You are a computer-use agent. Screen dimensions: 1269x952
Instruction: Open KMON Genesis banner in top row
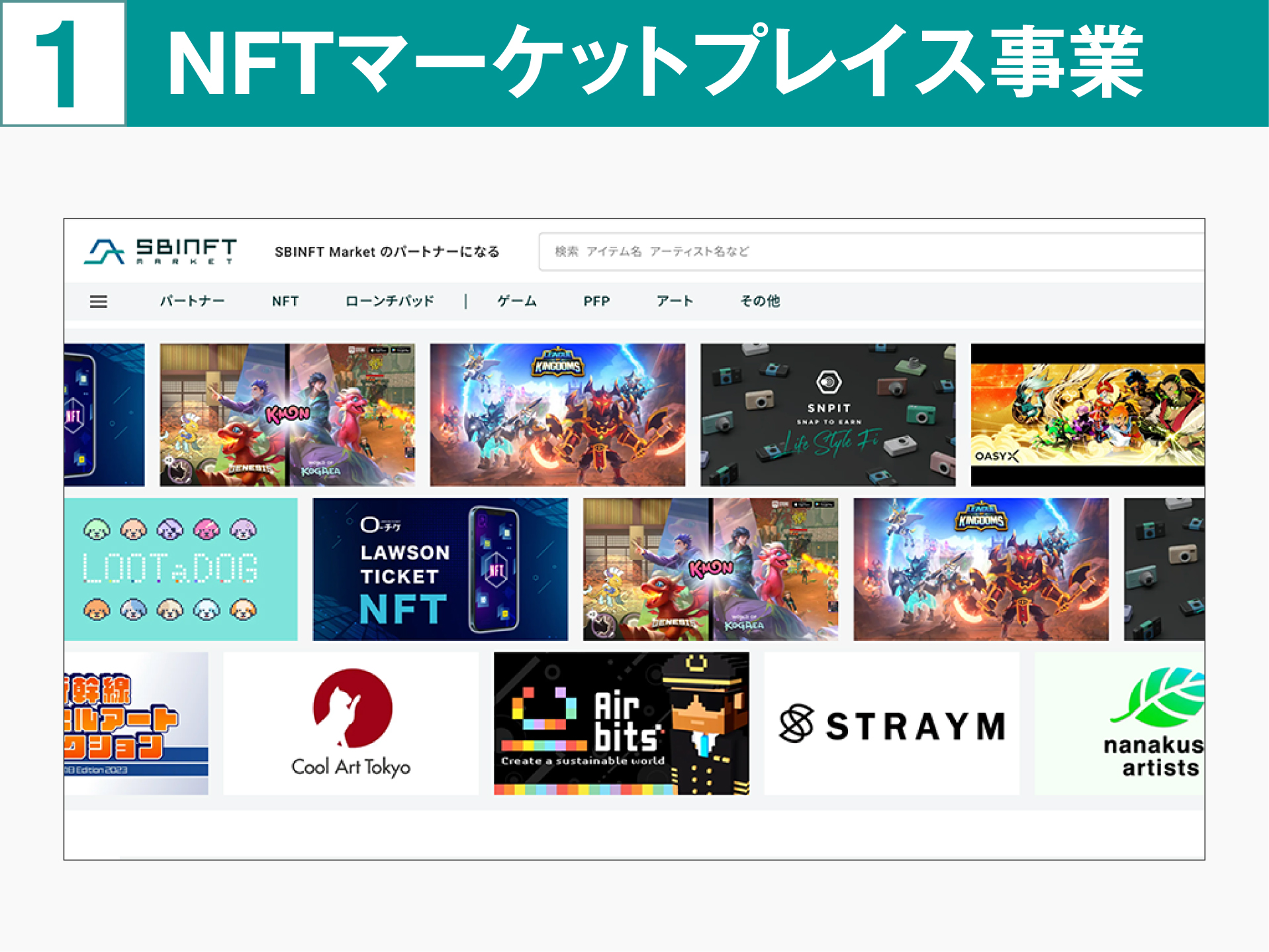[287, 415]
